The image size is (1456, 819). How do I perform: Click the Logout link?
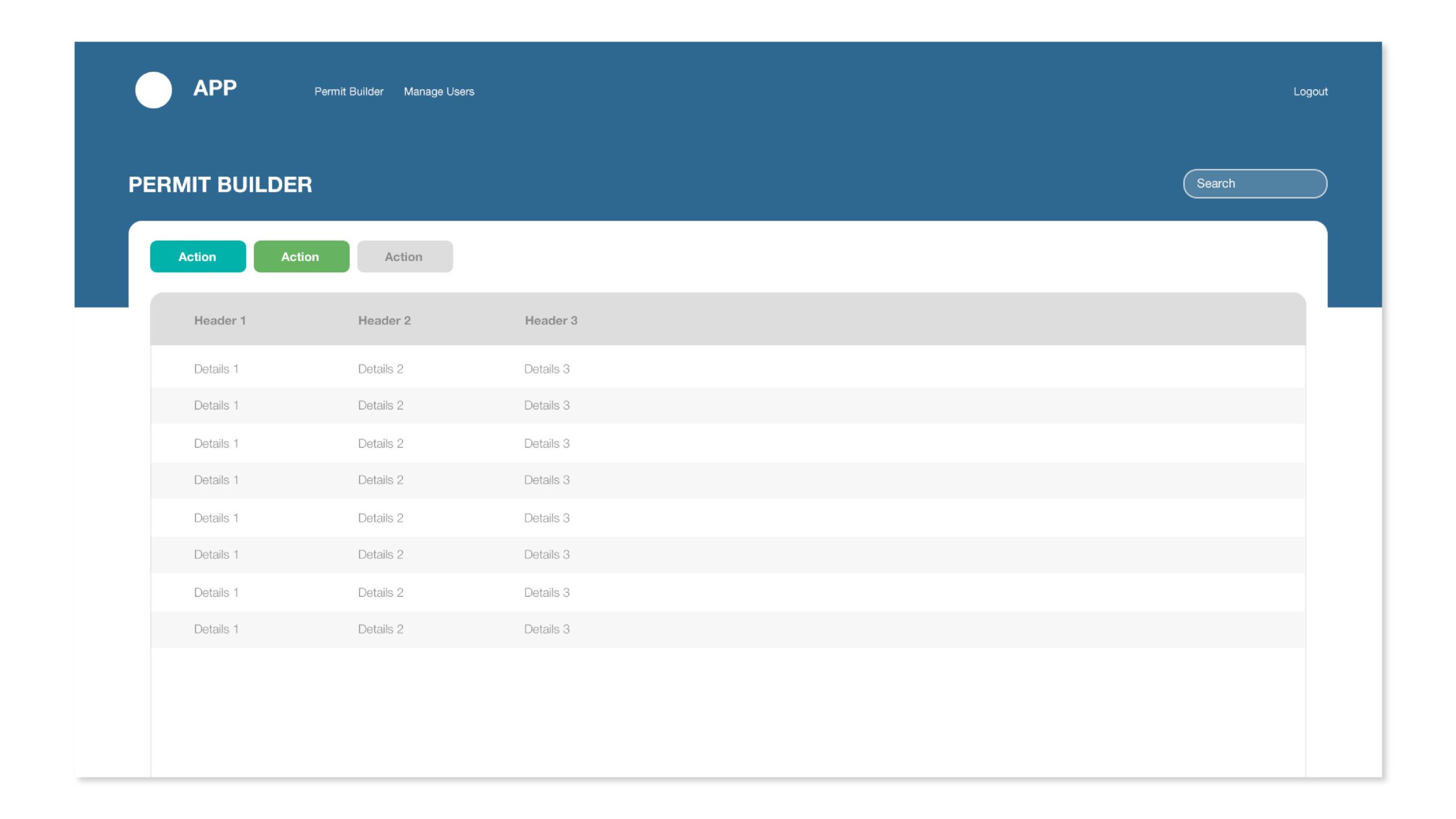point(1310,92)
